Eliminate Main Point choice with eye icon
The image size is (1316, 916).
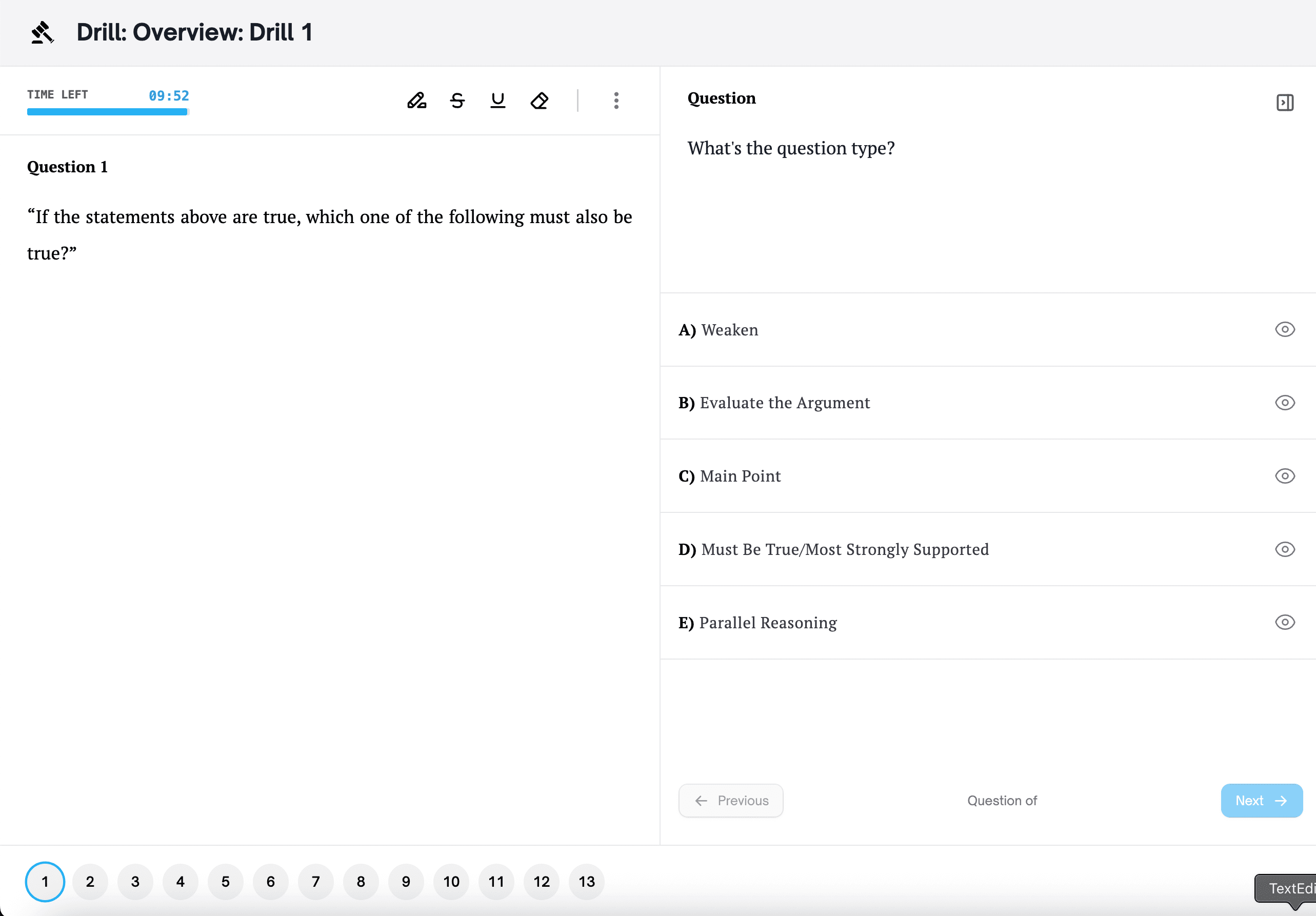coord(1285,476)
